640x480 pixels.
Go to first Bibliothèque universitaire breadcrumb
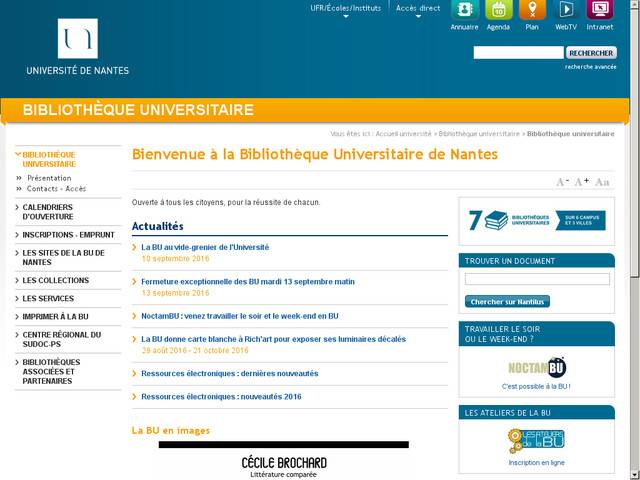479,134
